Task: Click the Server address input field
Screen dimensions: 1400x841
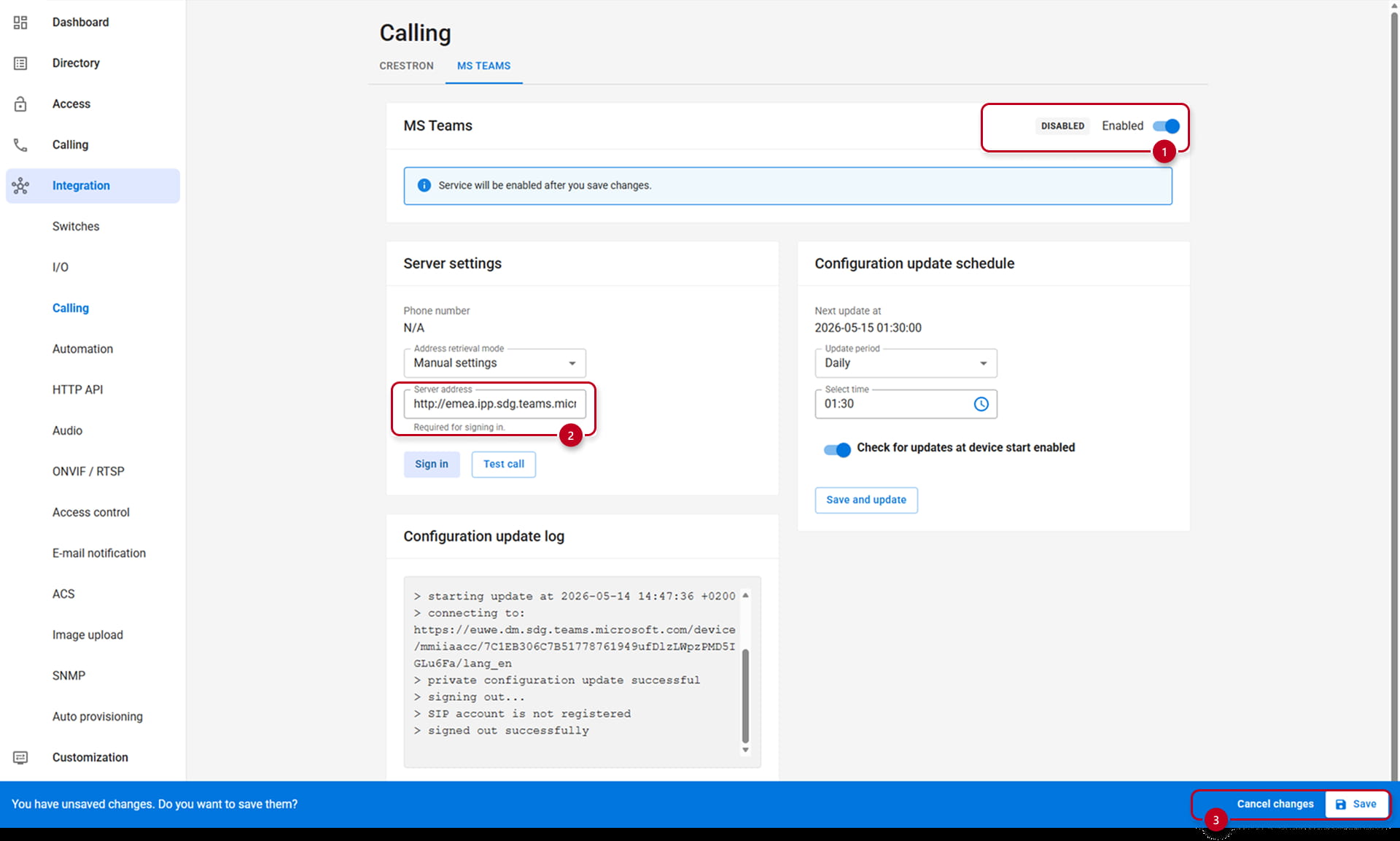Action: (494, 404)
